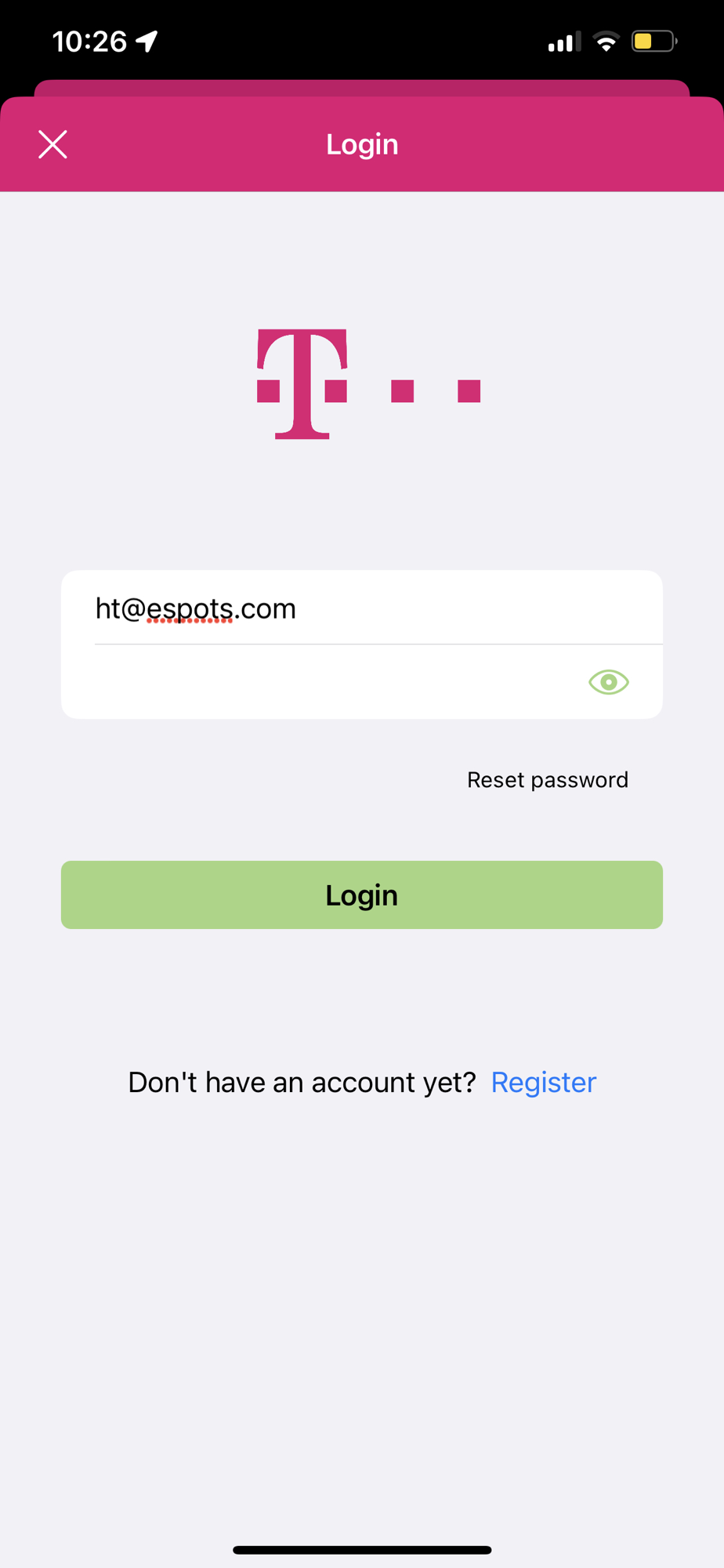The image size is (724, 1568).
Task: Tap the Wi-Fi icon in the status bar
Action: tap(606, 42)
